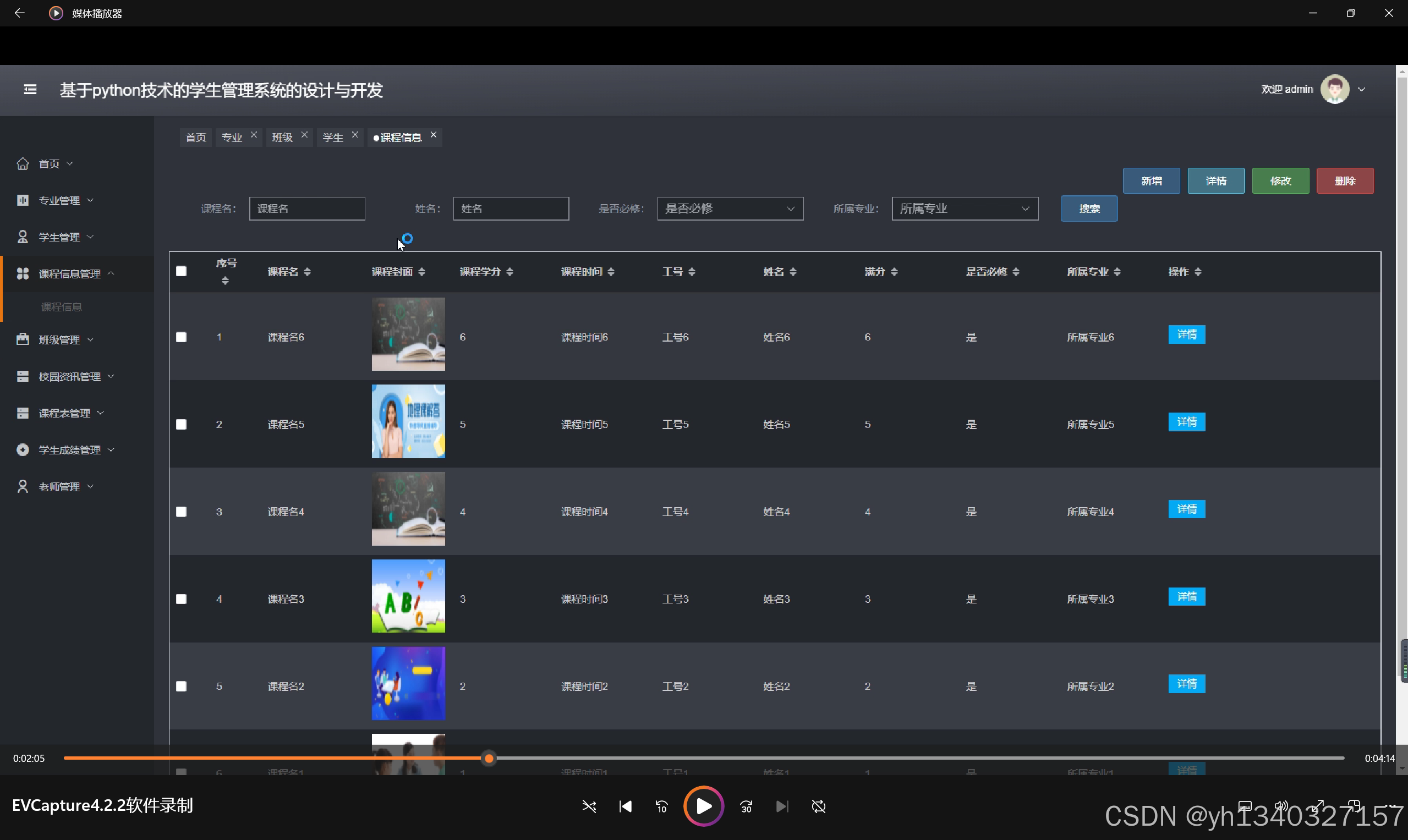Go to previous track
Screen dimensions: 1408x840
625,806
